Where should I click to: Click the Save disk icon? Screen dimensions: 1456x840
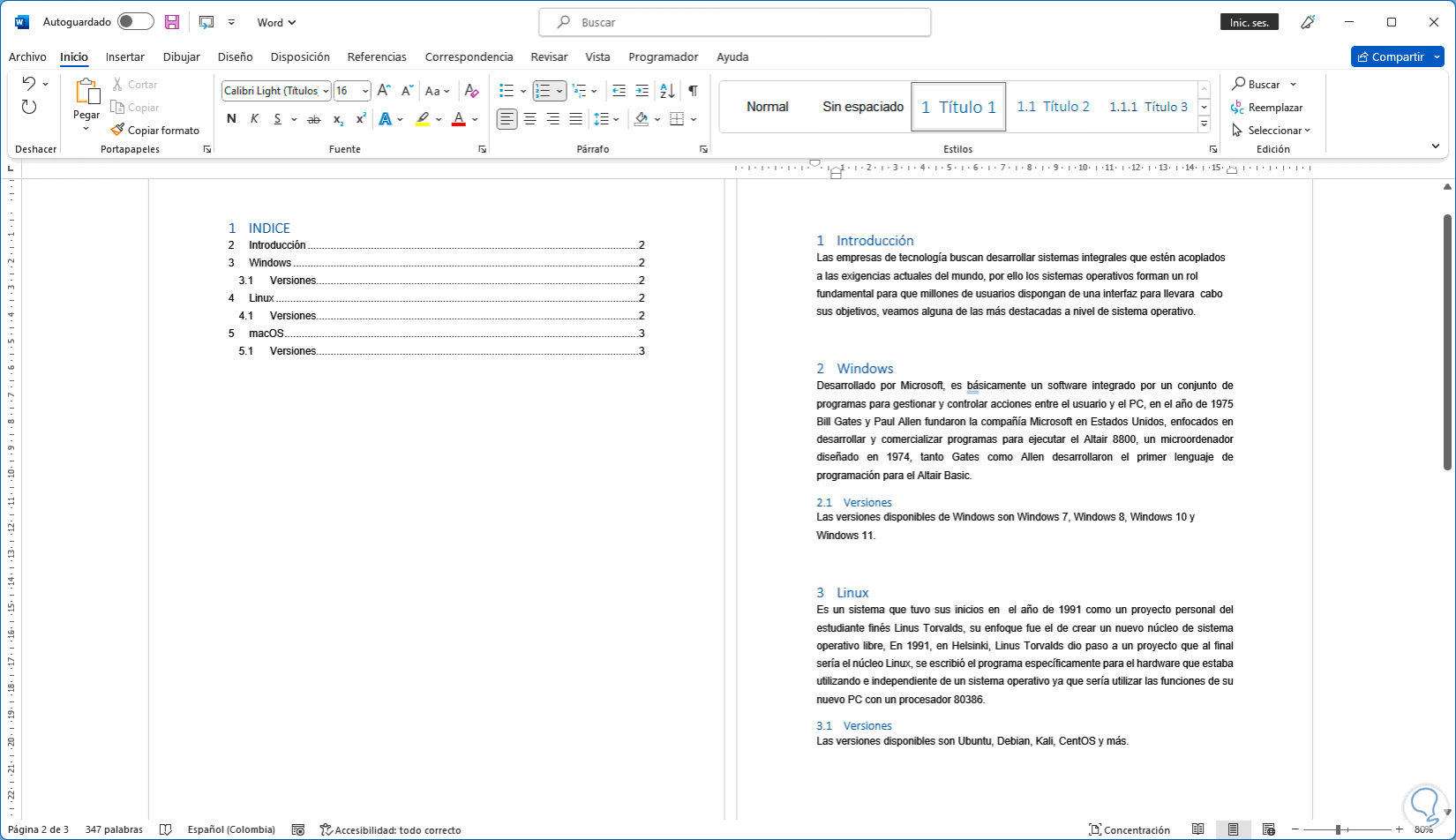click(x=172, y=22)
